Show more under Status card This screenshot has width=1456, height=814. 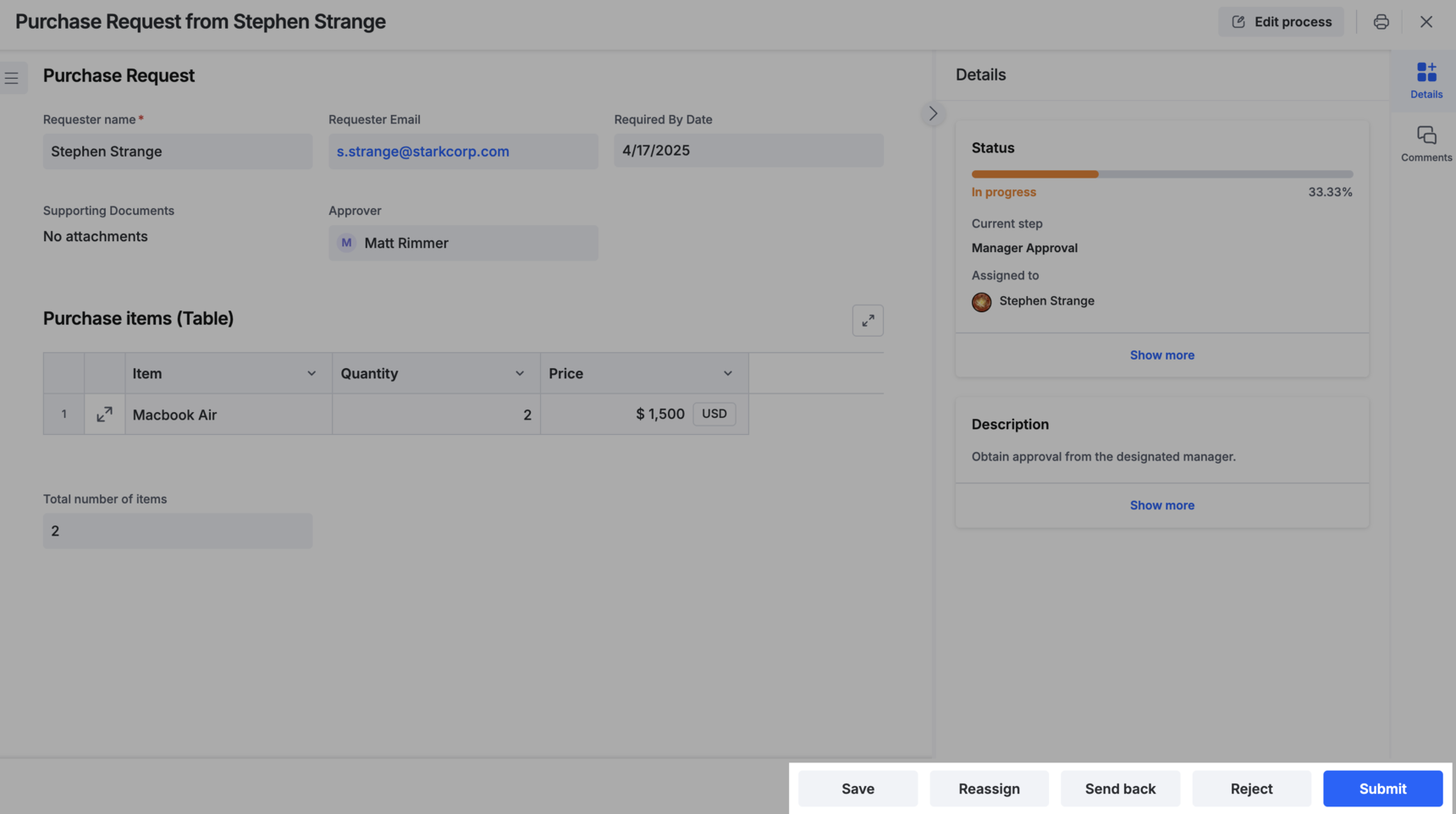1161,355
